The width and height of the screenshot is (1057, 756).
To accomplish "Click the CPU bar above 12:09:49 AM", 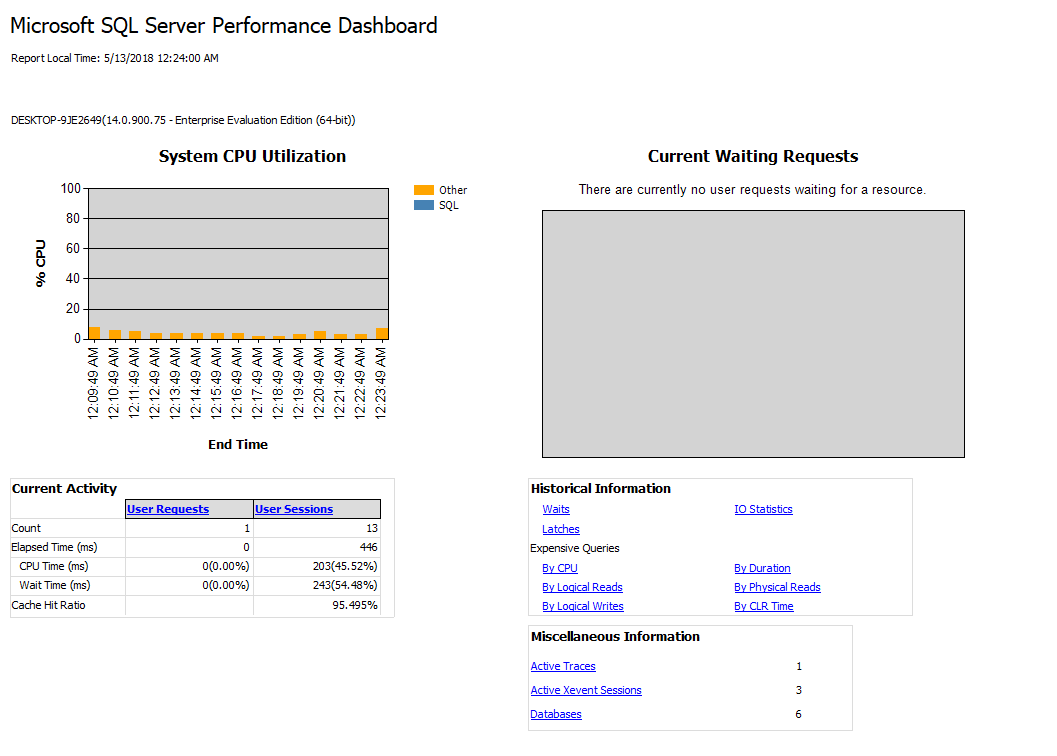I will (x=94, y=332).
